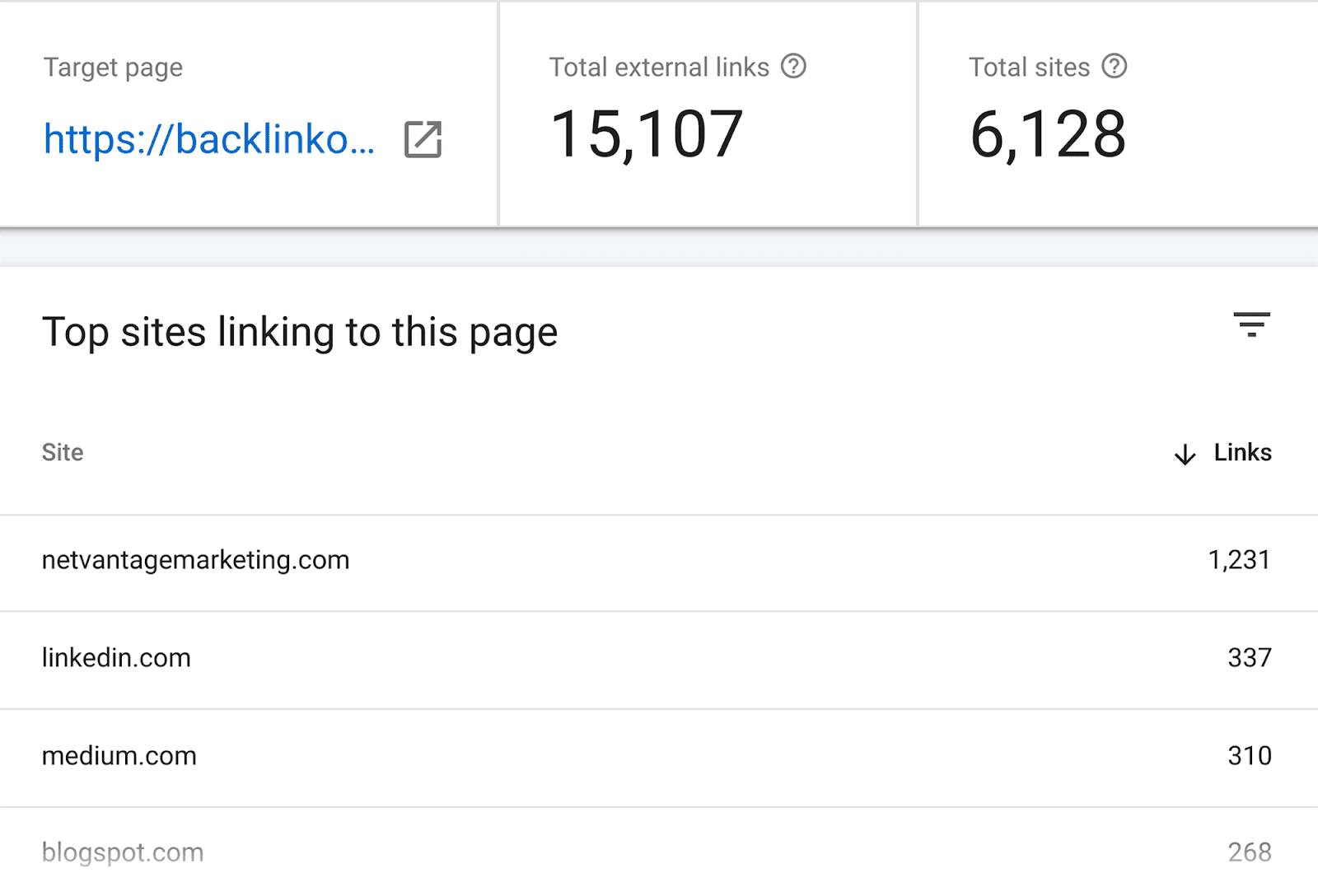This screenshot has height=896, width=1318.
Task: Click the help icon beside Total sites
Action: pyautogui.click(x=1114, y=67)
